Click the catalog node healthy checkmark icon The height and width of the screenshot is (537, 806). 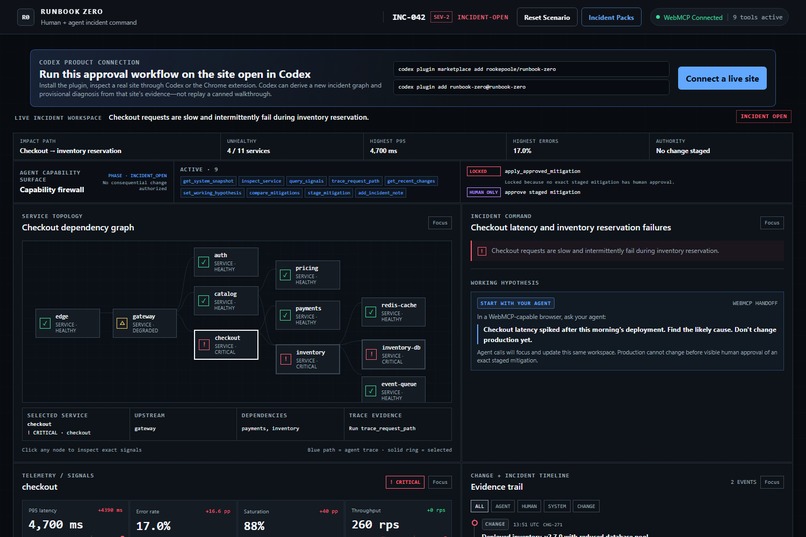(x=204, y=301)
